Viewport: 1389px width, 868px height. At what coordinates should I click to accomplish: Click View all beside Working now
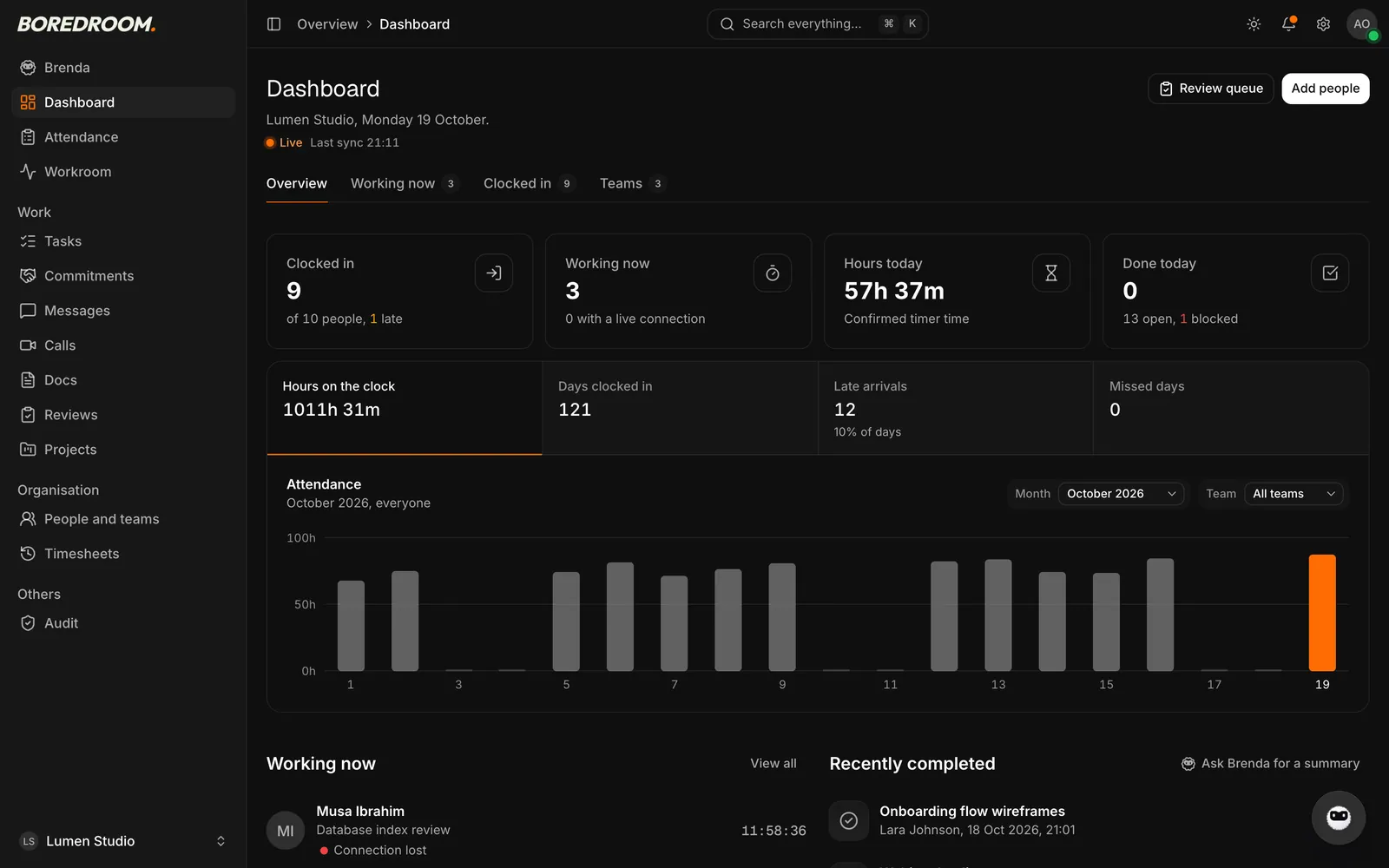pyautogui.click(x=773, y=764)
